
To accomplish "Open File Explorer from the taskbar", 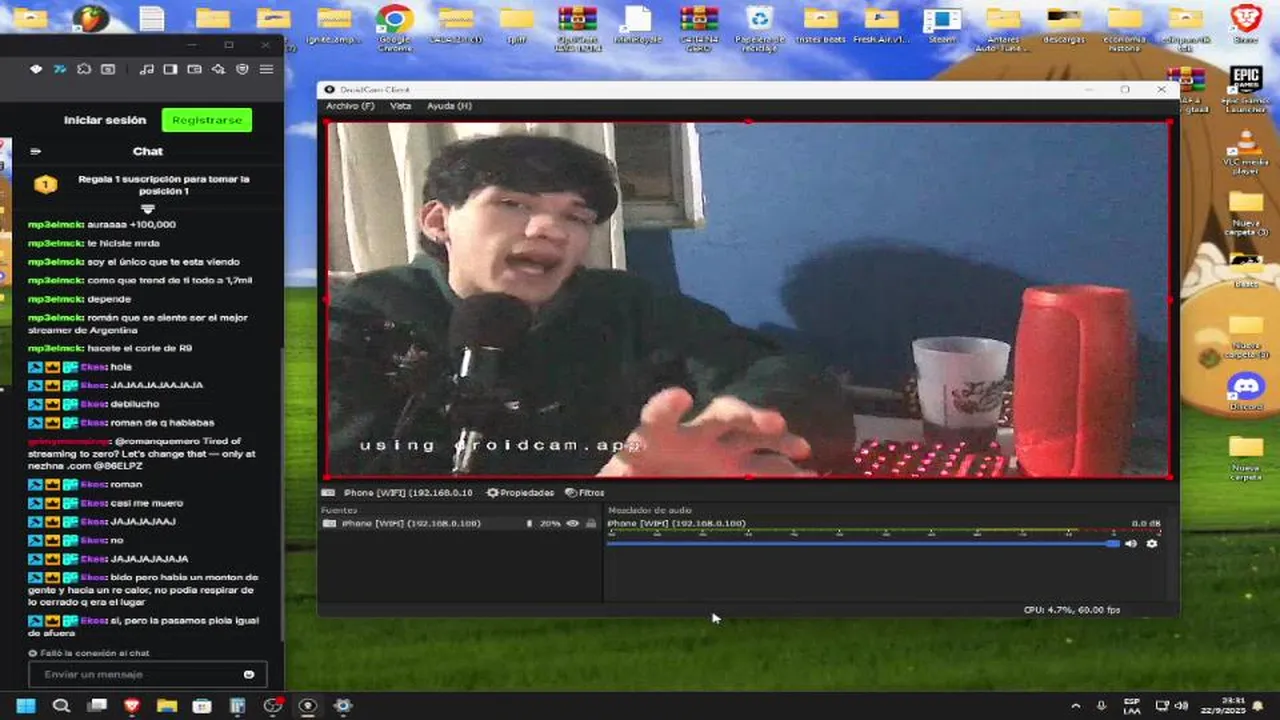I will pos(166,706).
